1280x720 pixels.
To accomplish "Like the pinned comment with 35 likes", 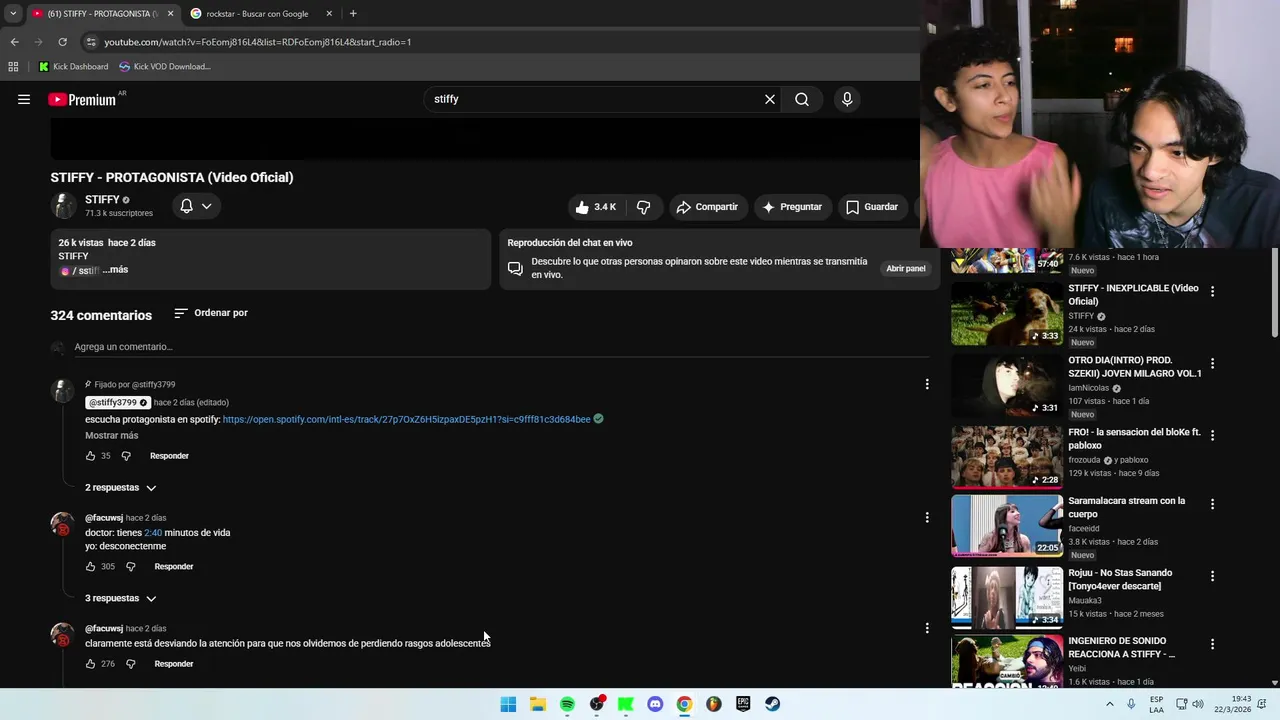I will tap(91, 456).
